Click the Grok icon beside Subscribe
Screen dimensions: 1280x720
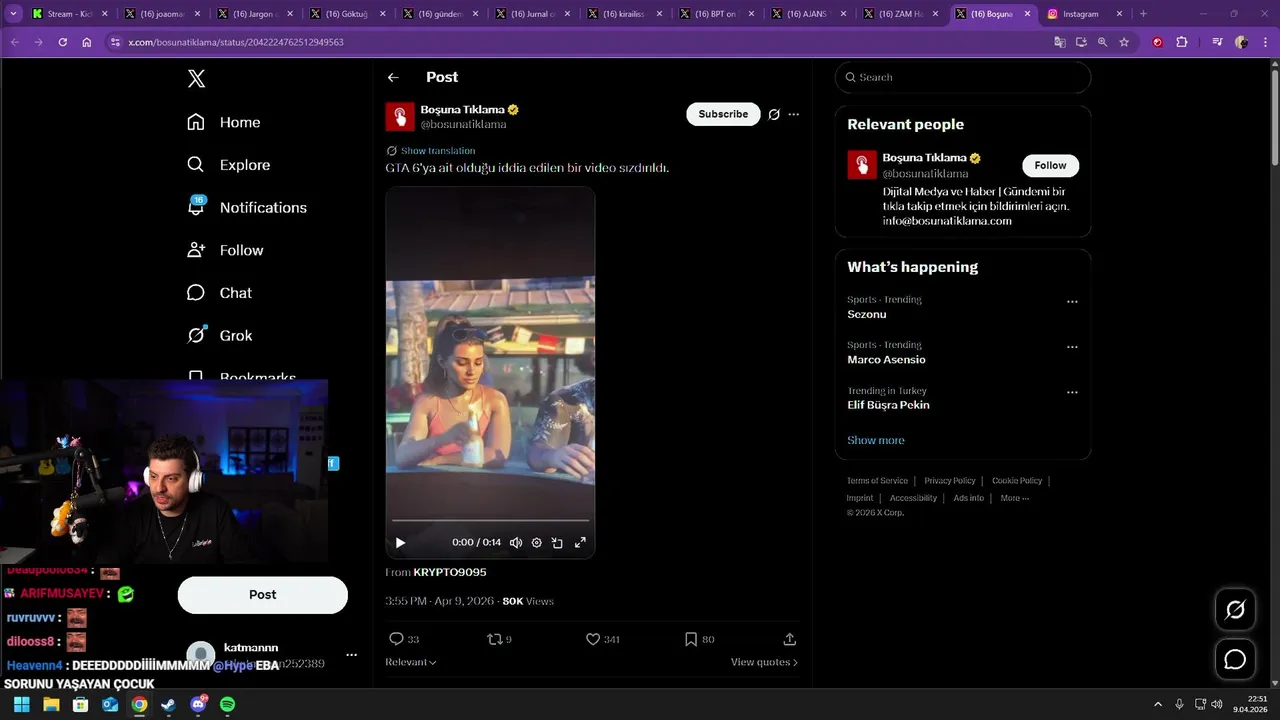(x=774, y=114)
